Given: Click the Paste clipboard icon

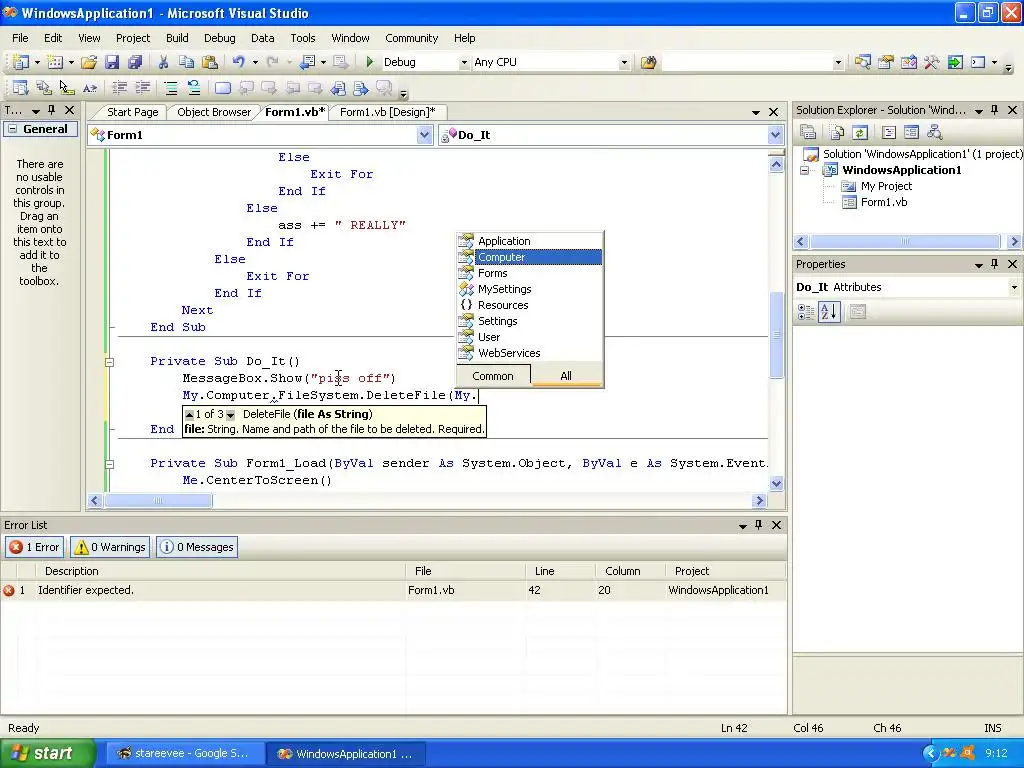Looking at the screenshot, I should 210,62.
